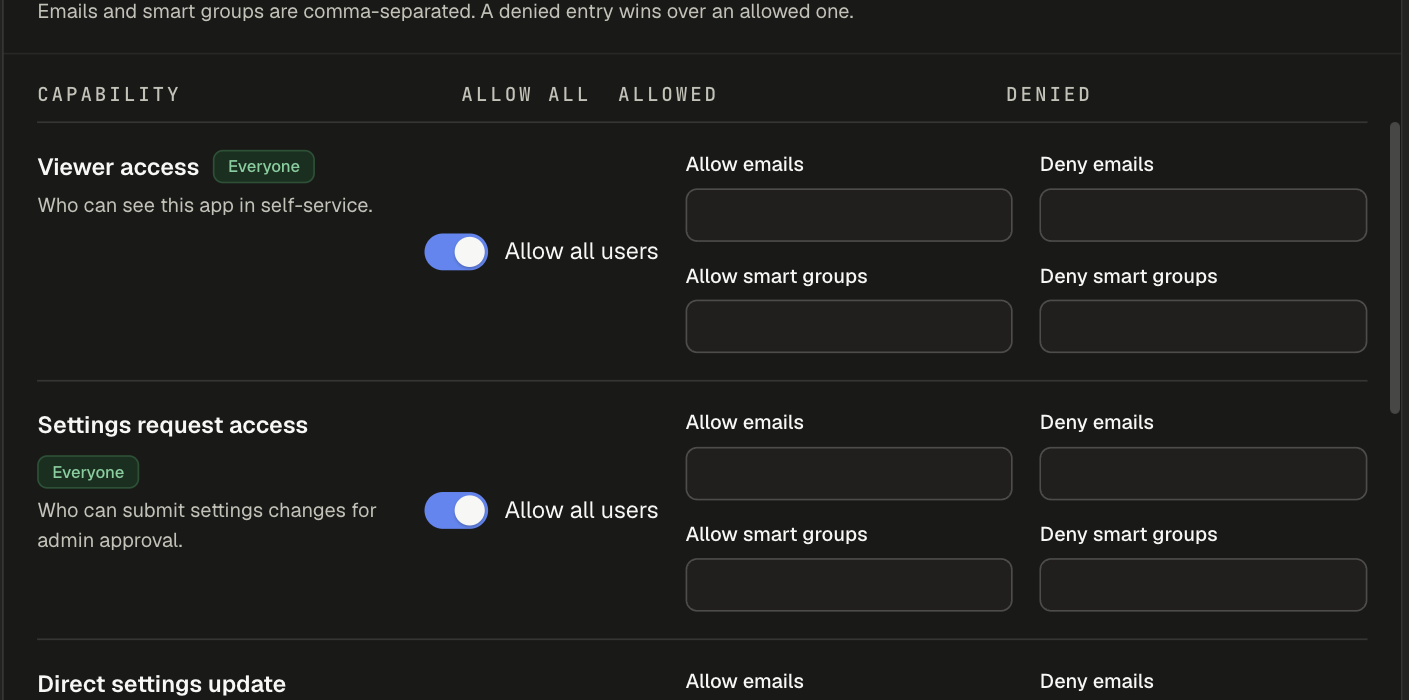Image resolution: width=1409 pixels, height=700 pixels.
Task: Click 'Deny emails' label in Direct settings update row
Action: 1097,681
